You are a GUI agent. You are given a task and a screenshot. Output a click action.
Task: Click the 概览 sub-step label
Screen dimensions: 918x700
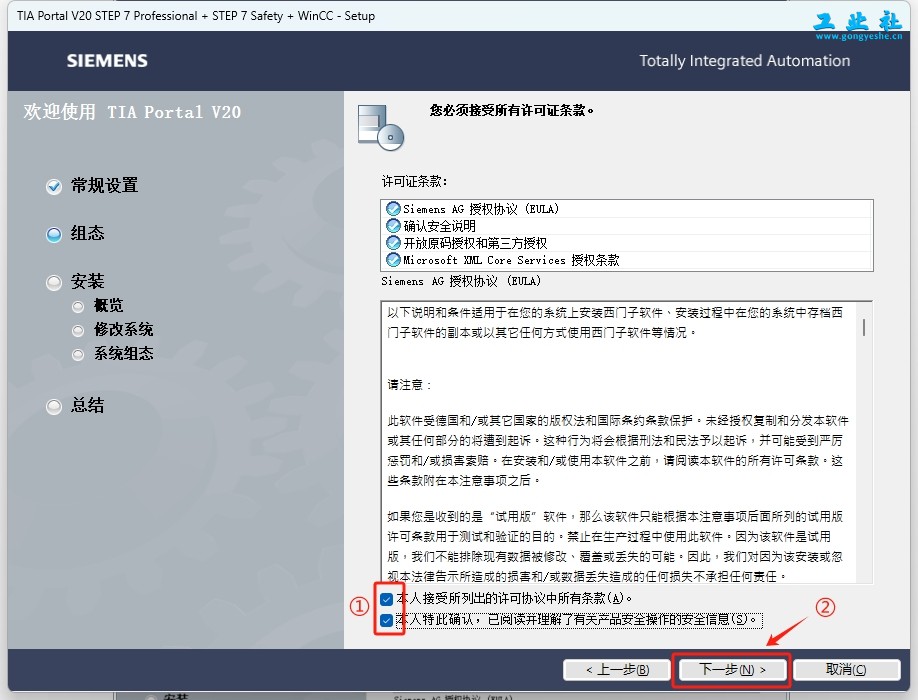pyautogui.click(x=108, y=306)
